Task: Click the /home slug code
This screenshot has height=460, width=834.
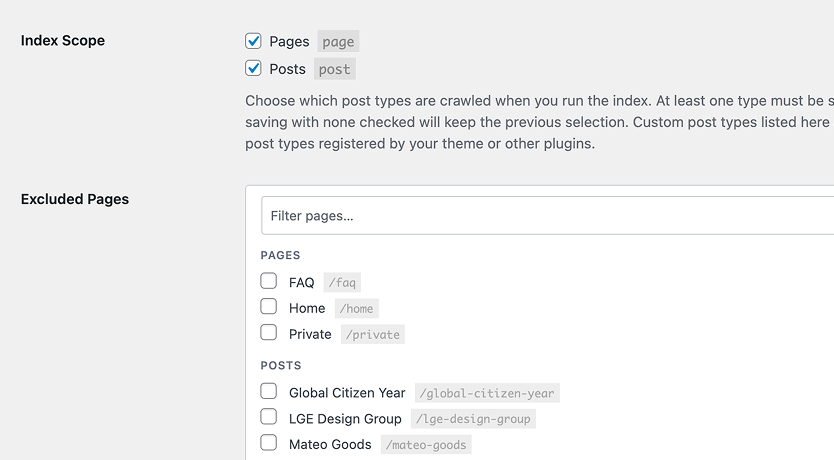Action: click(356, 309)
